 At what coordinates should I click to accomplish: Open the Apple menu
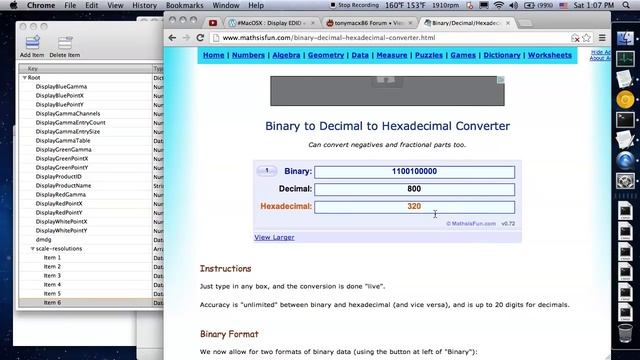(x=13, y=5)
